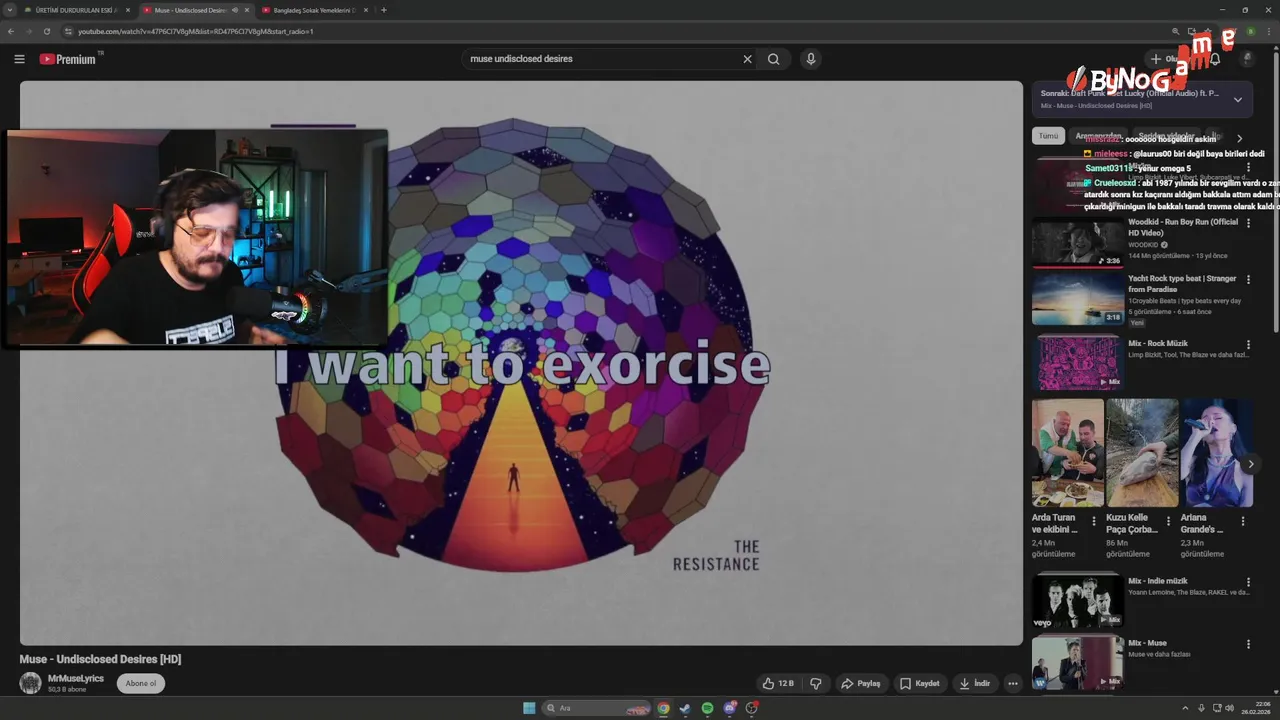Open Steam from the taskbar
This screenshot has width=1280, height=720.
[x=685, y=708]
